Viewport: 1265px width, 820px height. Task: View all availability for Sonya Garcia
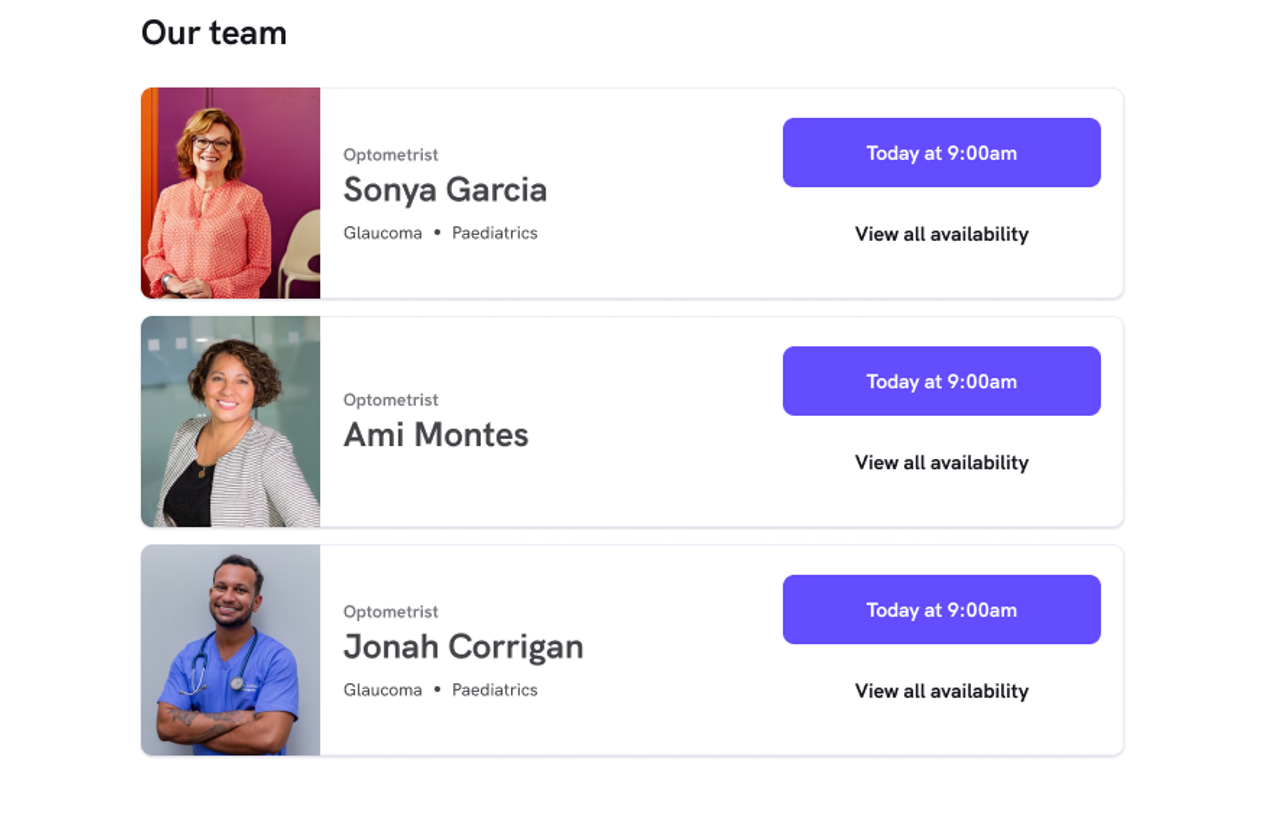941,234
